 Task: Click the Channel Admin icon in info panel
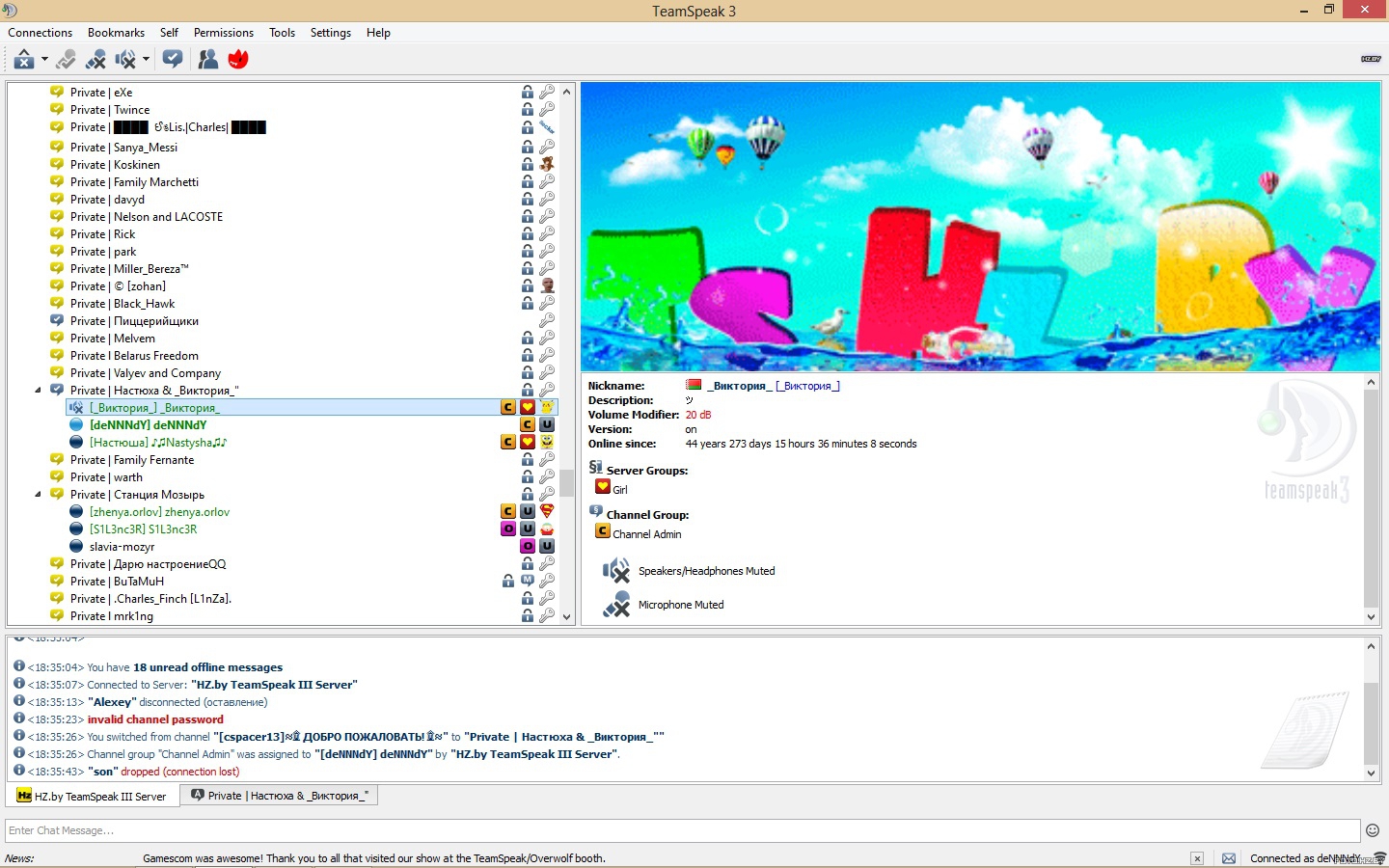pyautogui.click(x=603, y=531)
